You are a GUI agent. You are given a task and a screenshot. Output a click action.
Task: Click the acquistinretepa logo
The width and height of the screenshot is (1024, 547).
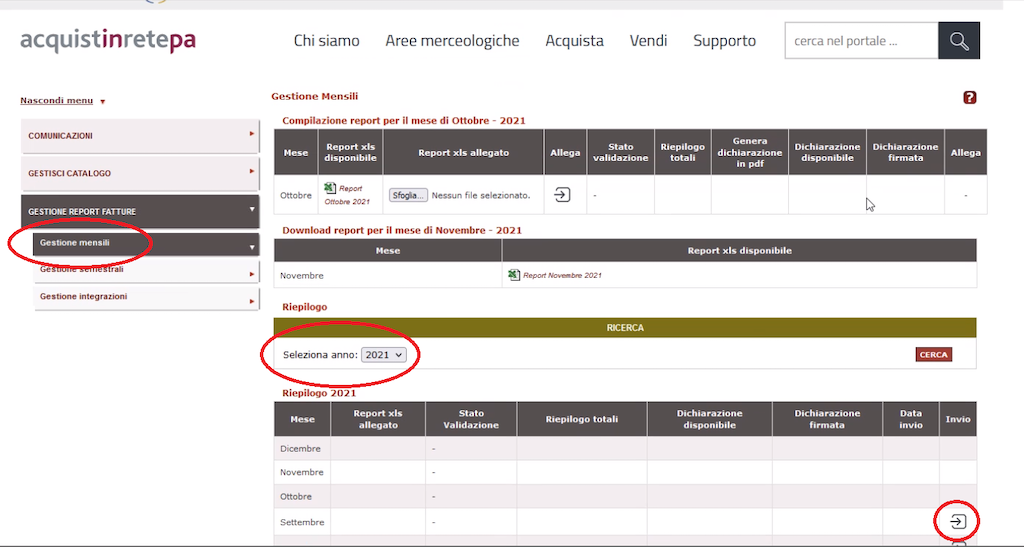coord(108,41)
